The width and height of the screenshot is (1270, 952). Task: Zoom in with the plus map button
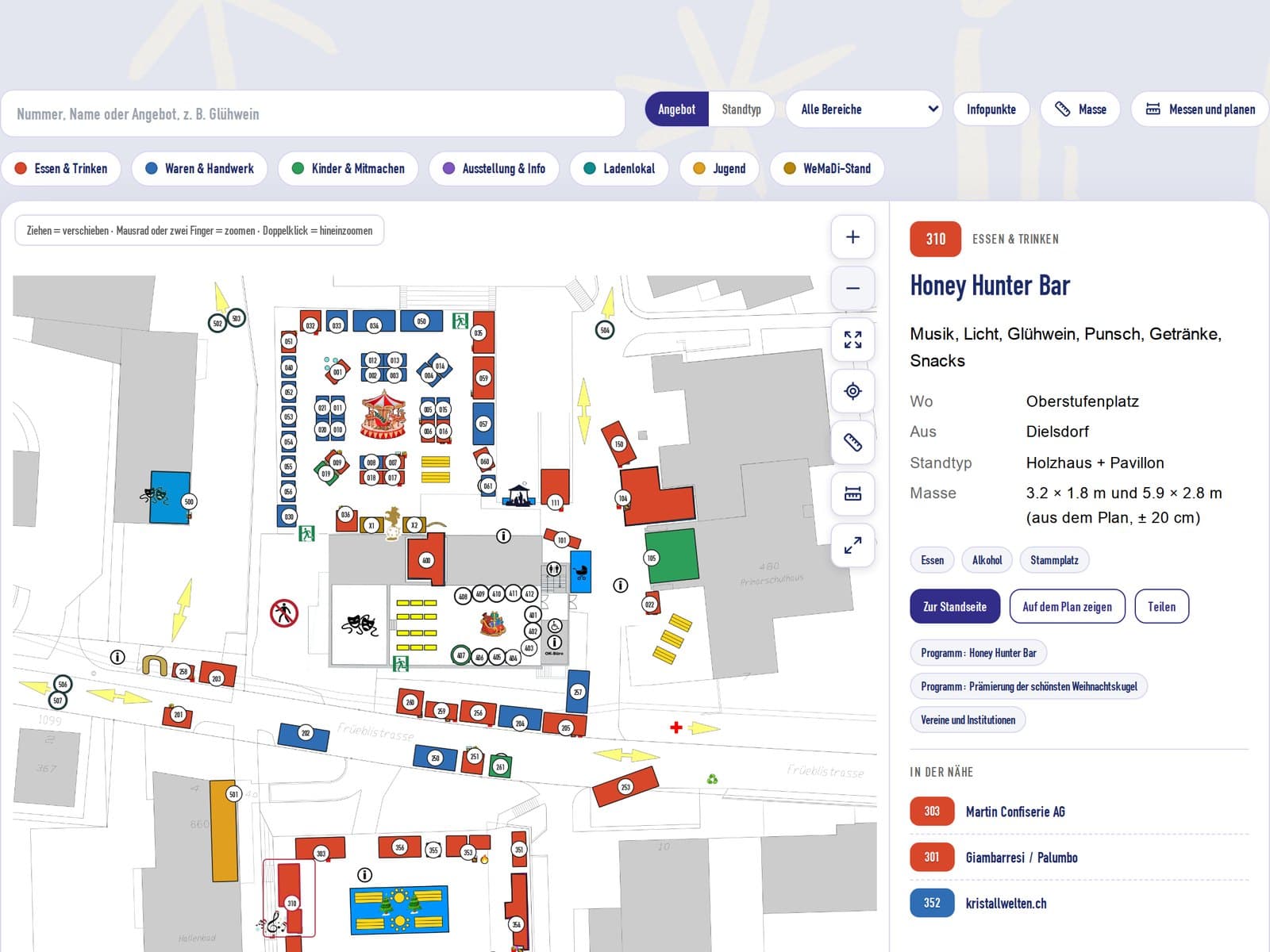point(852,236)
